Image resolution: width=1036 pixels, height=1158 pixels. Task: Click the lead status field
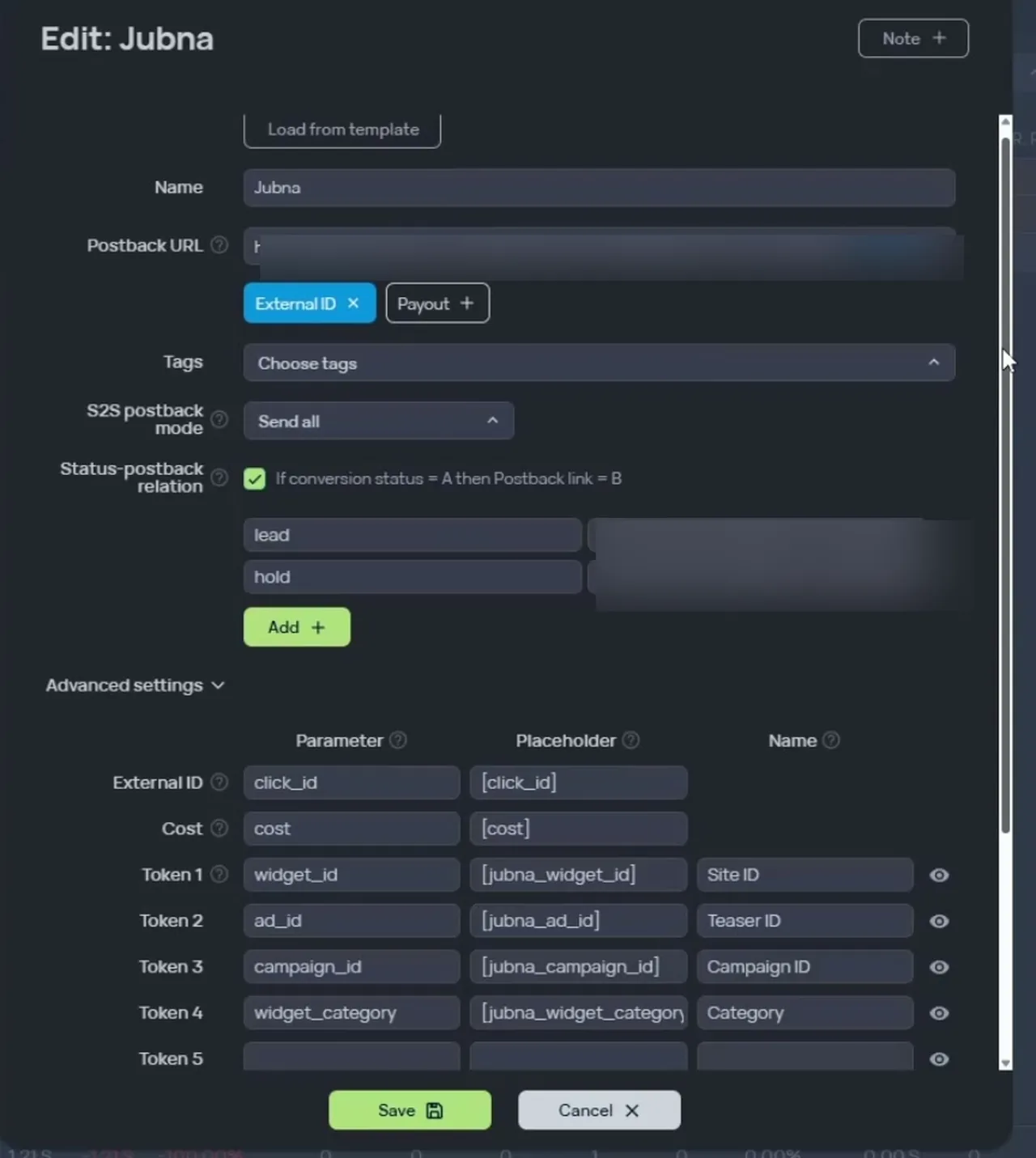coord(413,535)
